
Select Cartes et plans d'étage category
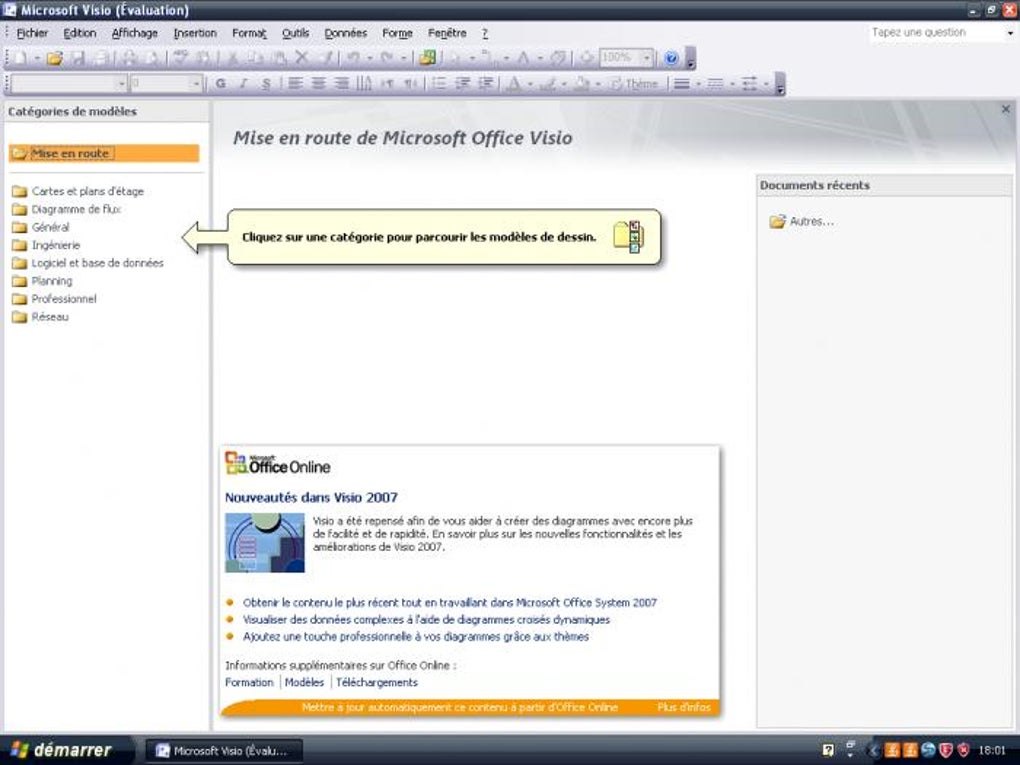tap(78, 191)
